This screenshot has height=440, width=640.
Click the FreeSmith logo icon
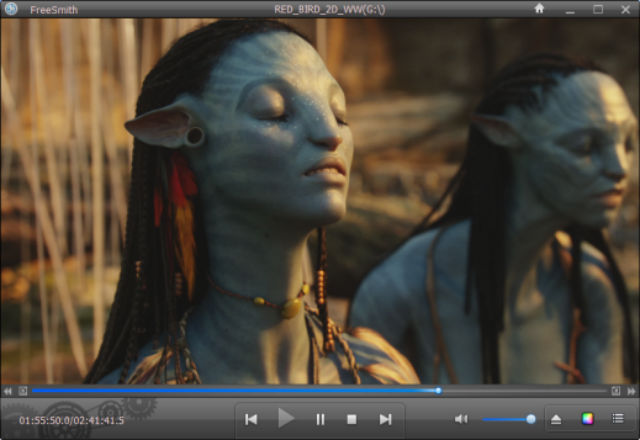point(12,9)
